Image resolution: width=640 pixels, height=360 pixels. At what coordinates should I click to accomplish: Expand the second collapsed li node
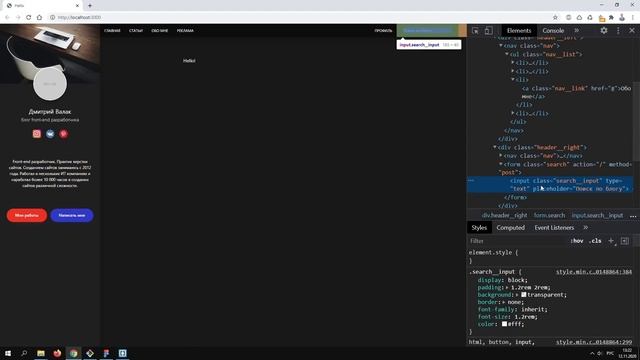tap(513, 71)
